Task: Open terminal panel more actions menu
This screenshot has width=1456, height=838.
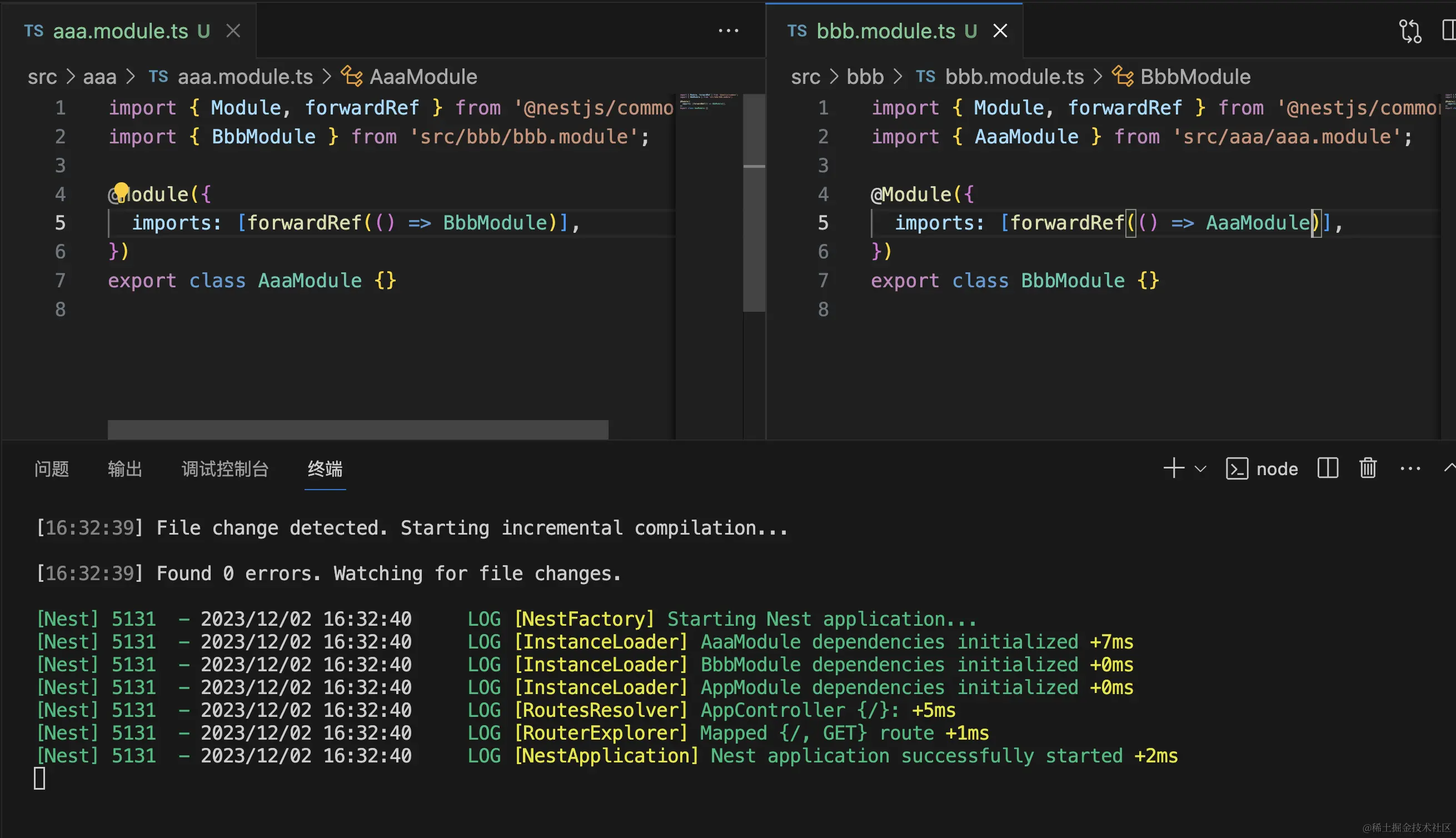Action: click(x=1410, y=468)
